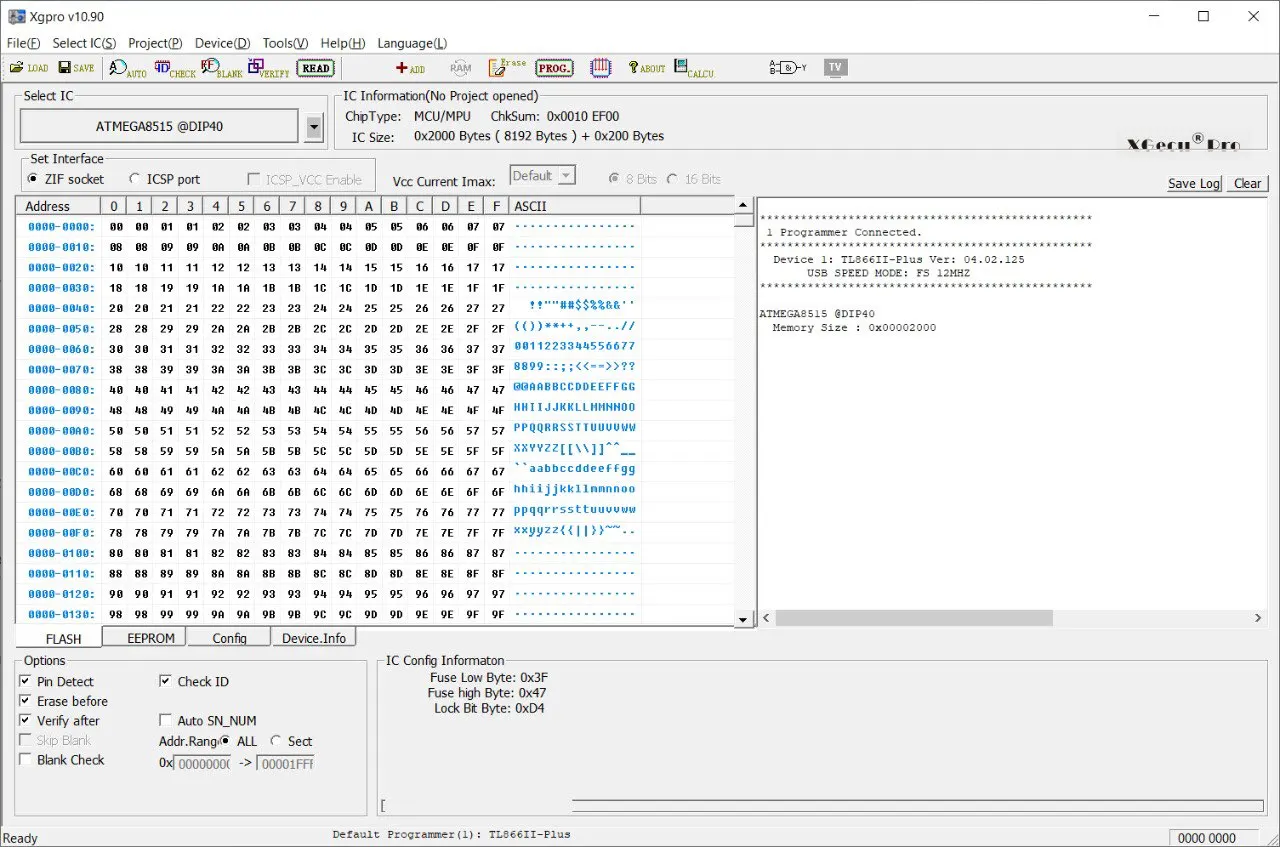Uncheck the Pin Detect option
Viewport: 1280px width, 847px height.
(x=26, y=682)
